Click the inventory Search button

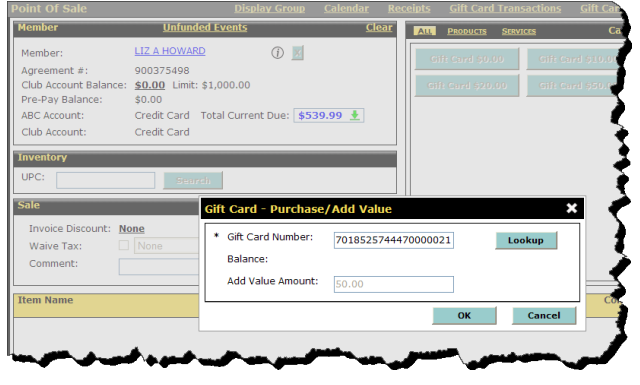(x=193, y=180)
